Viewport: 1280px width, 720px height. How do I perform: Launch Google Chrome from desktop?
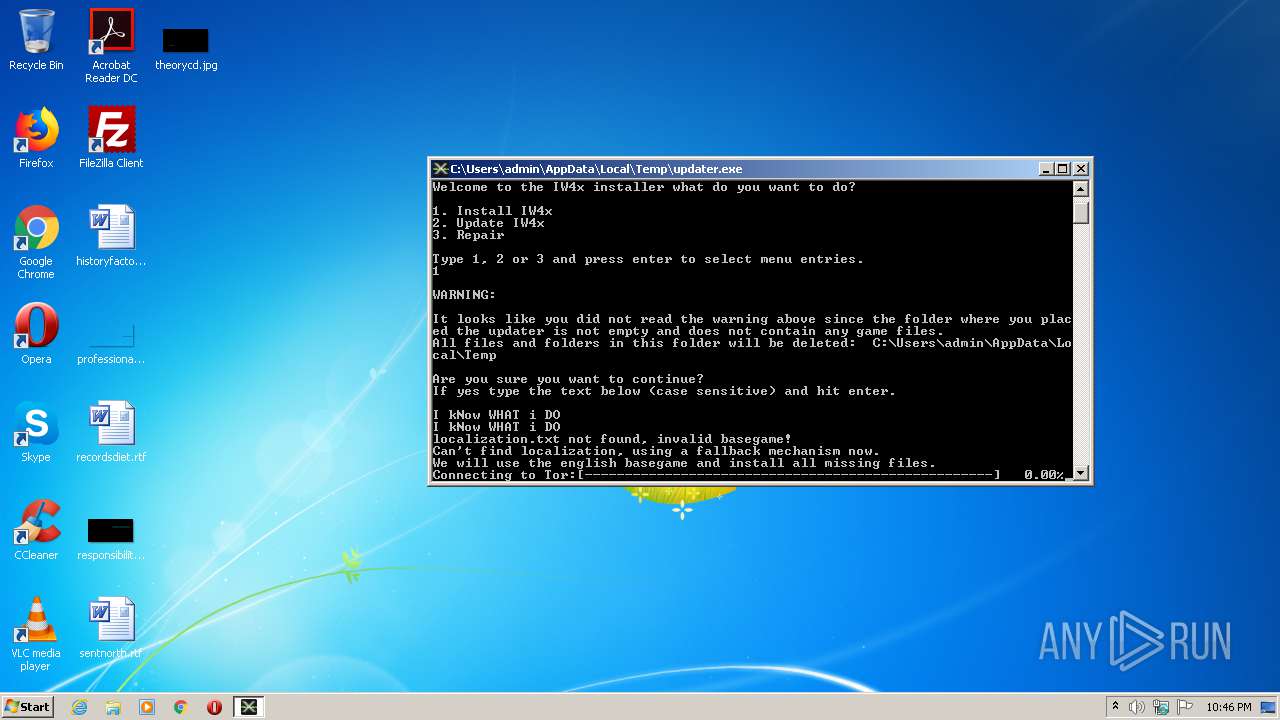[x=36, y=242]
